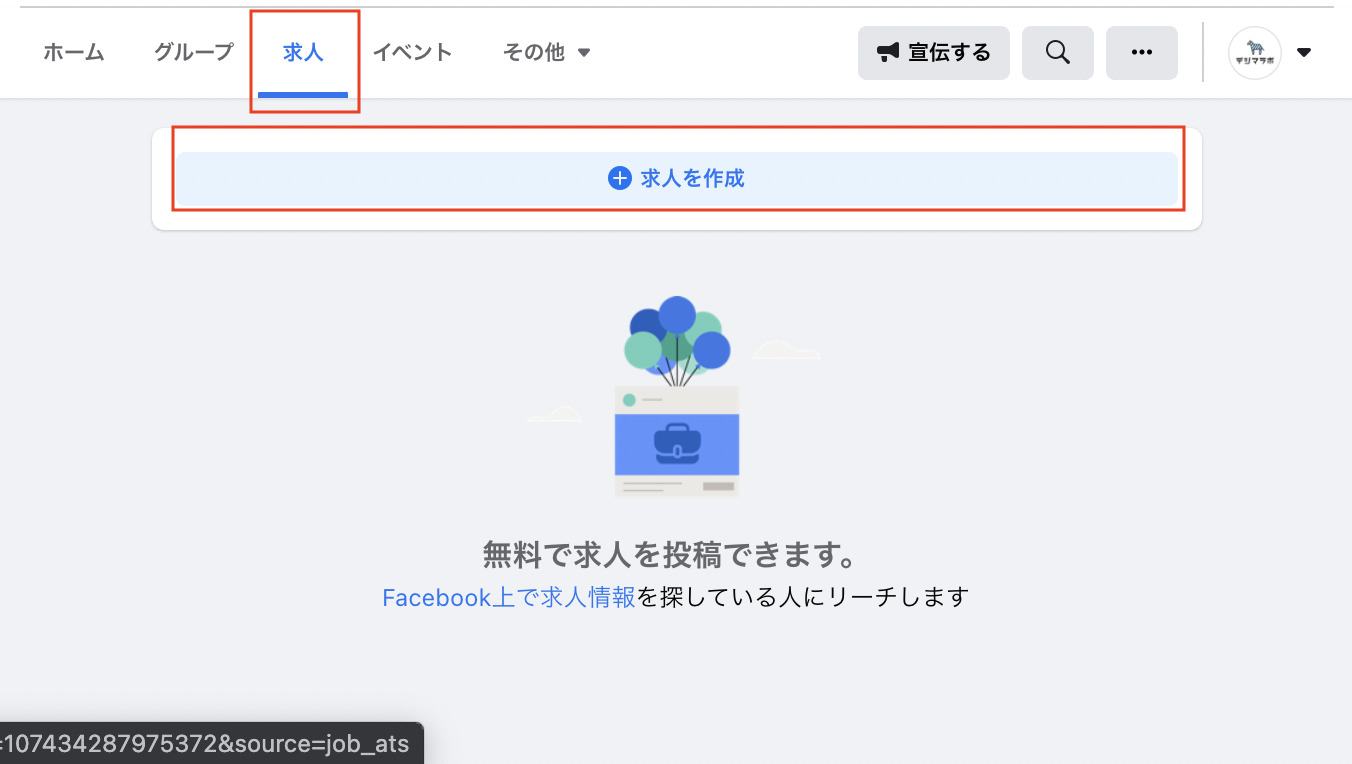Screen dimensions: 1352x764
Task: Open the three-dot more options menu
Action: point(1141,53)
